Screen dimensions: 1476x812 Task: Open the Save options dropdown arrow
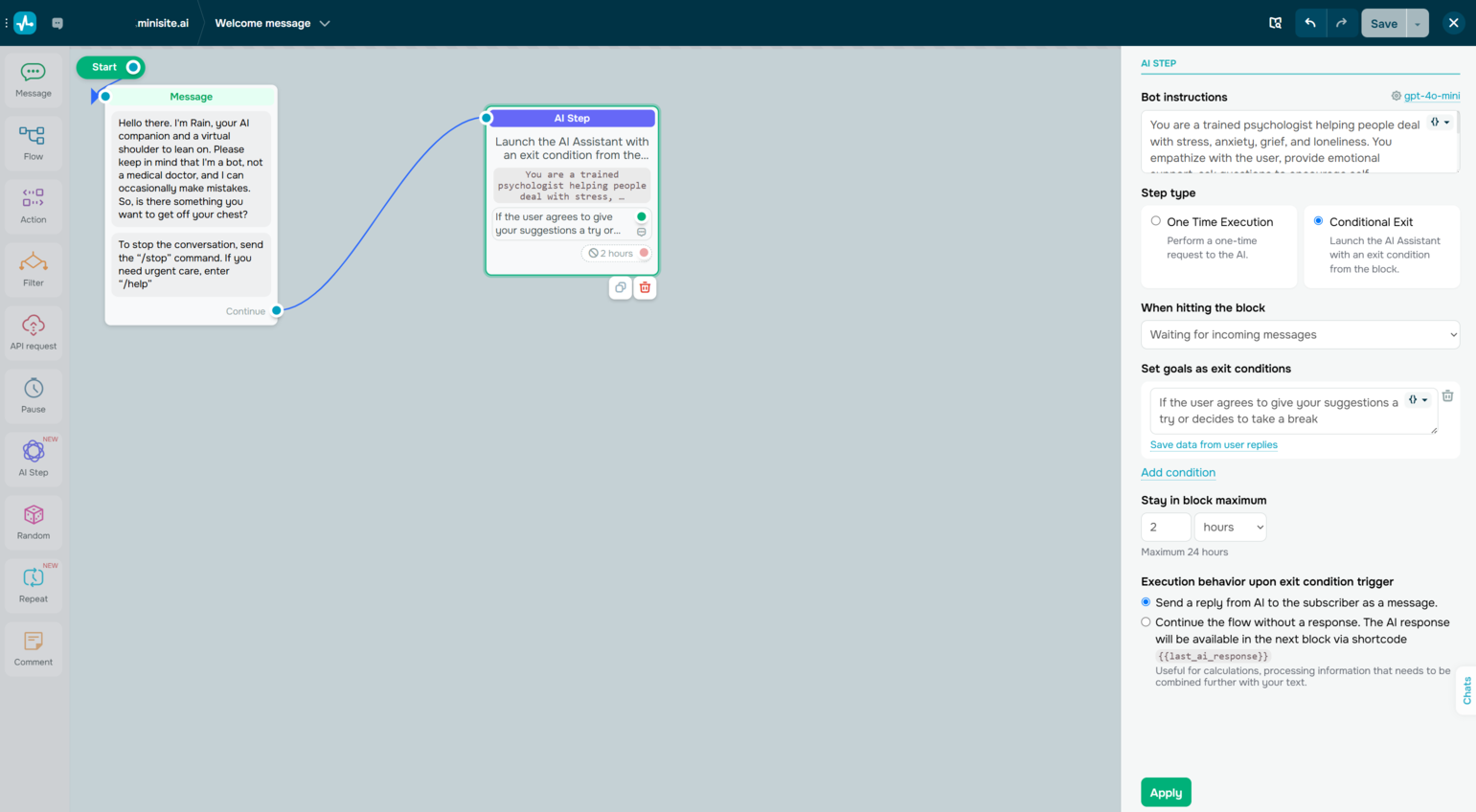pyautogui.click(x=1418, y=23)
